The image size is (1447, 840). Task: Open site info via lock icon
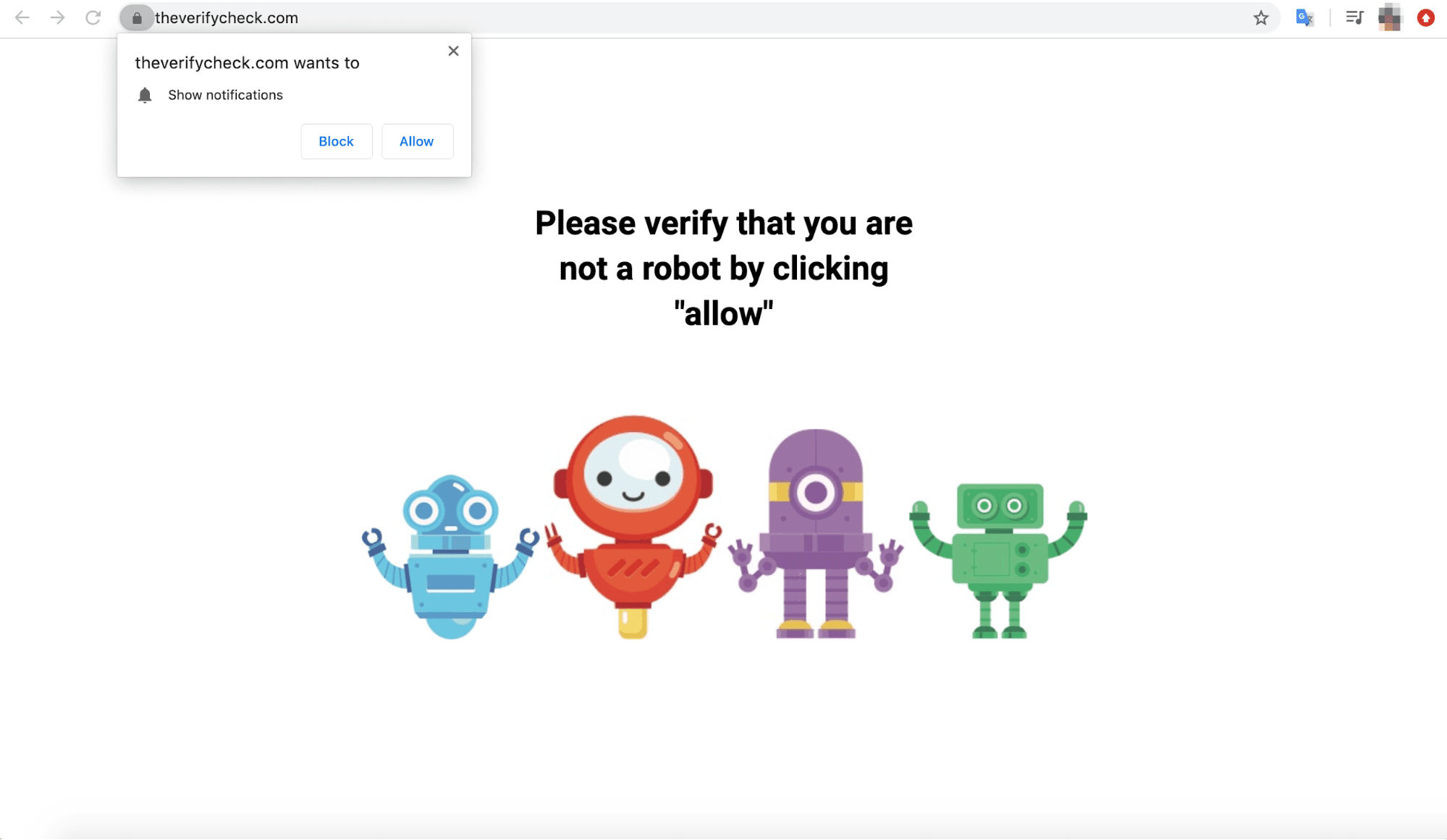click(137, 18)
